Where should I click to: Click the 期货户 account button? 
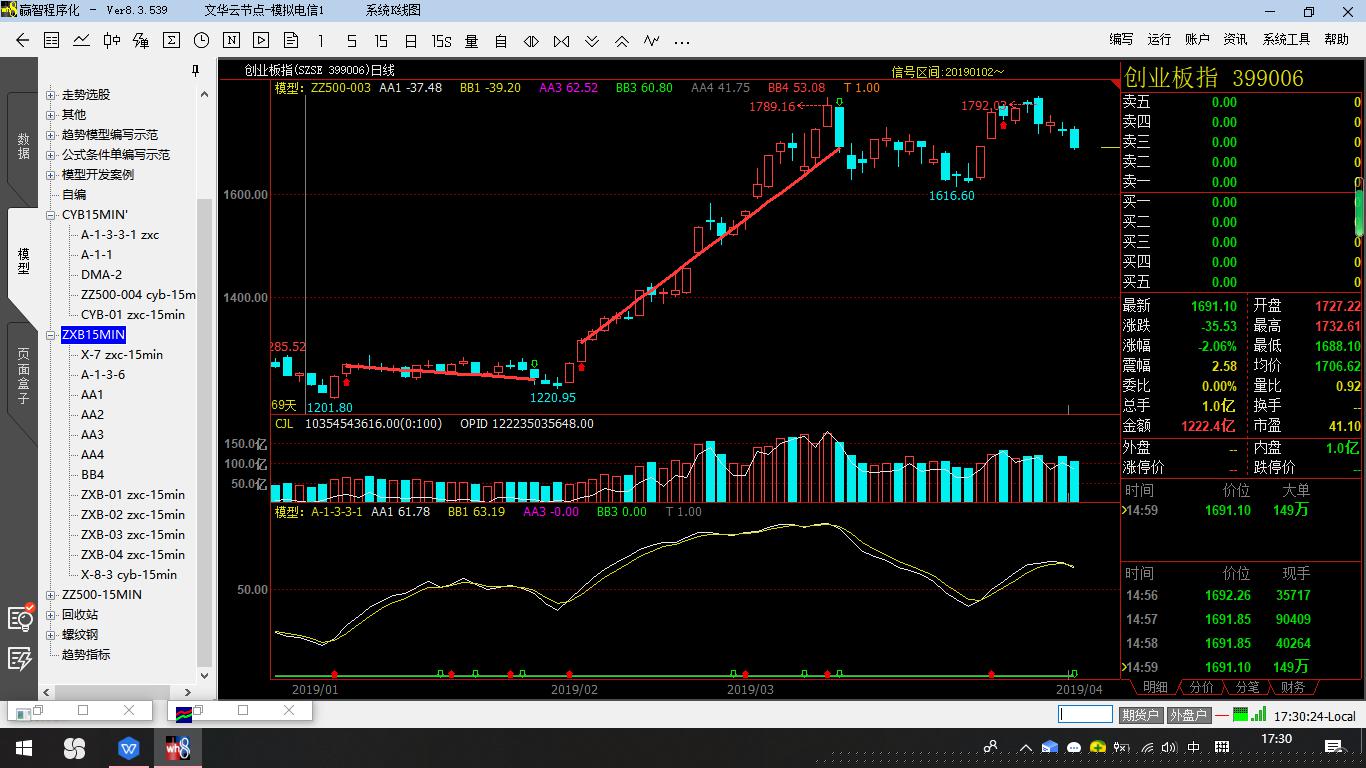pos(1139,715)
